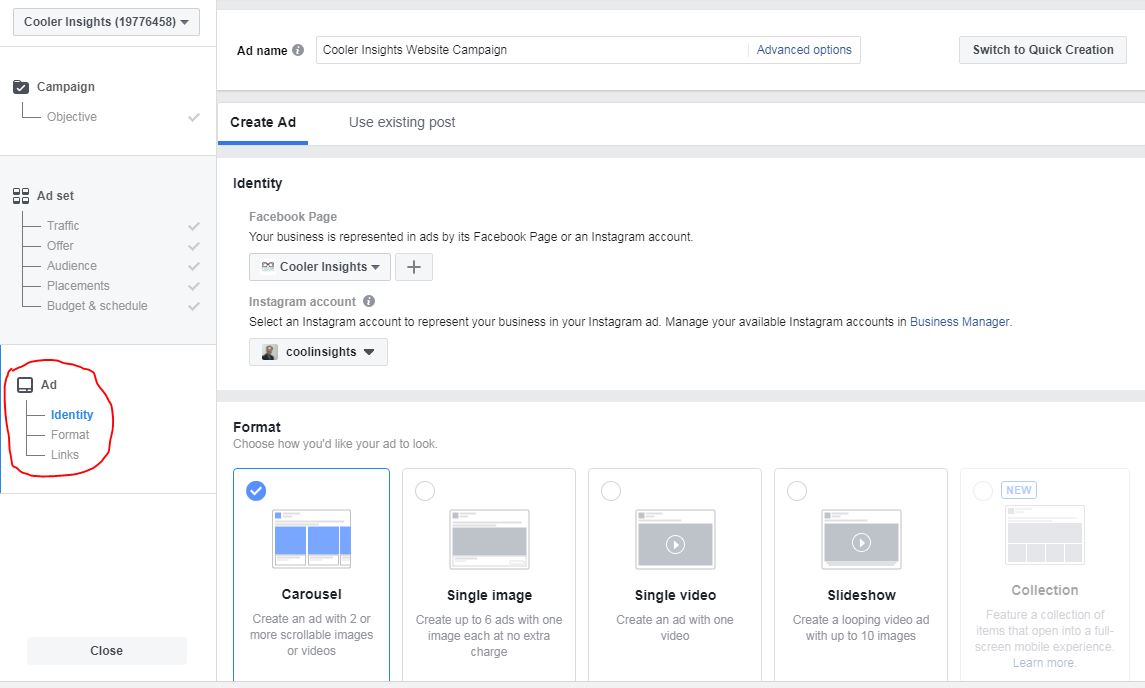Click the checkmark next to Objective

tap(194, 117)
